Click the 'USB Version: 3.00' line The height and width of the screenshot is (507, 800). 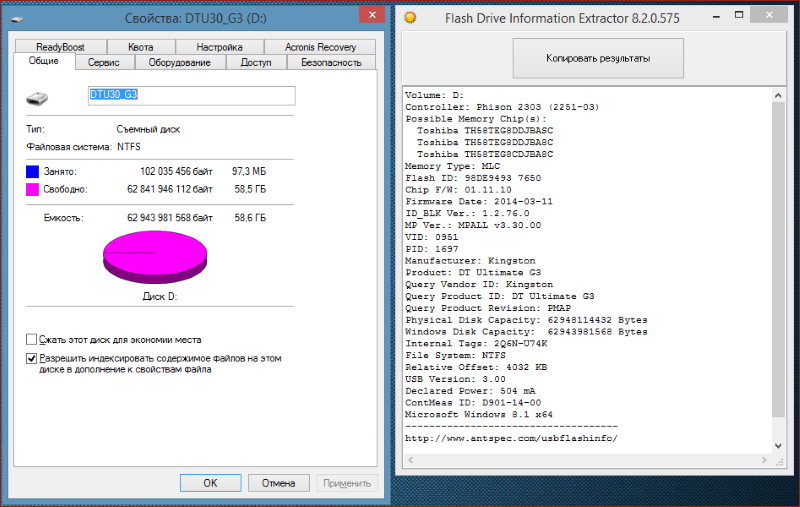(456, 379)
